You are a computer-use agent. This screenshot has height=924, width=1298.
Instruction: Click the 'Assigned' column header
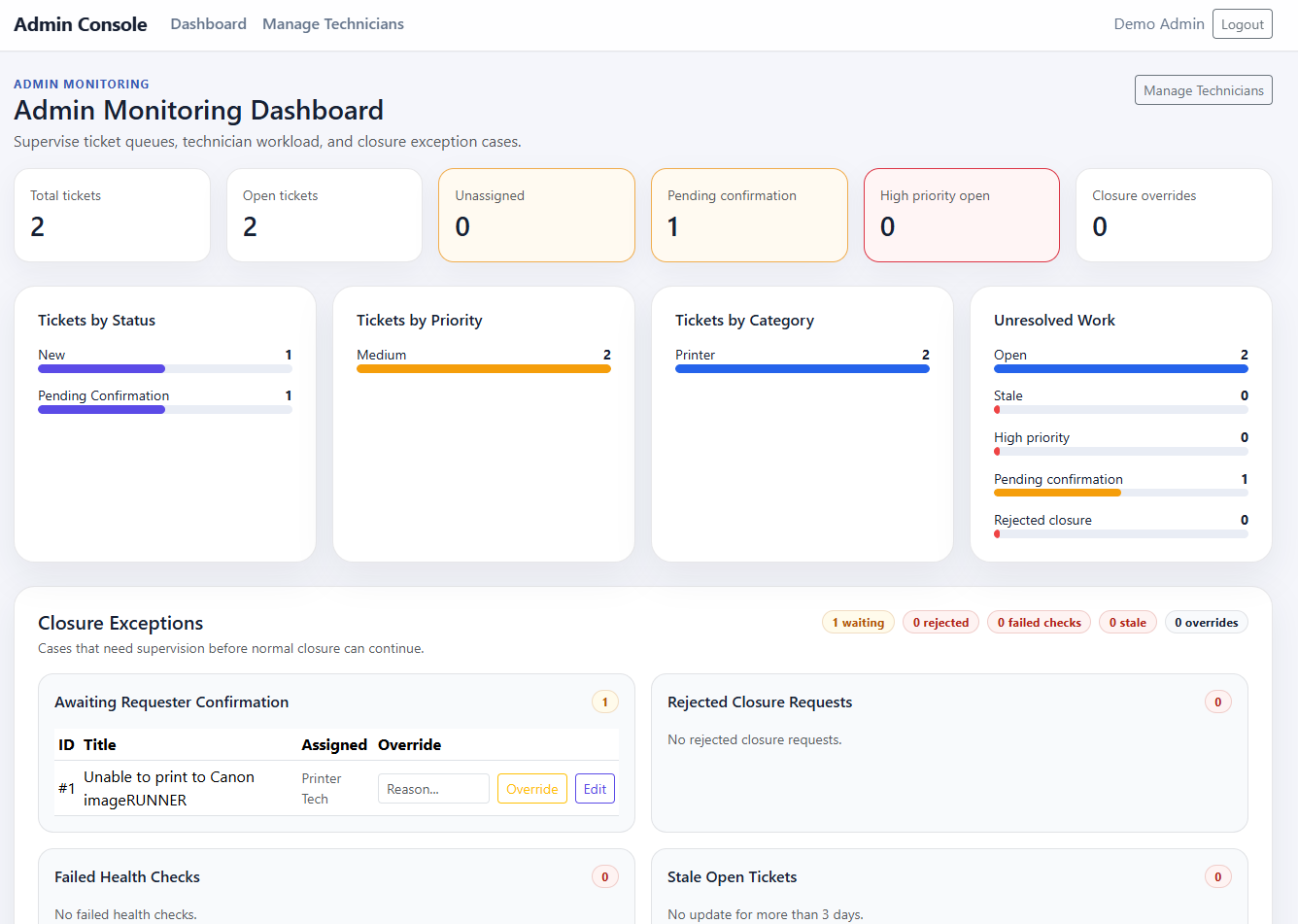[334, 745]
